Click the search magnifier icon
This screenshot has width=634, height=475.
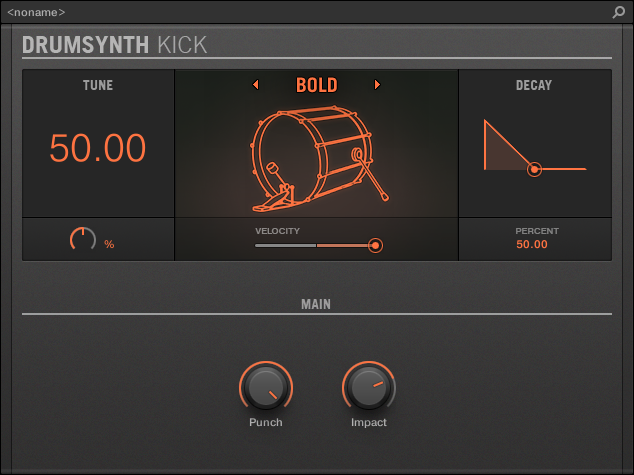click(619, 12)
